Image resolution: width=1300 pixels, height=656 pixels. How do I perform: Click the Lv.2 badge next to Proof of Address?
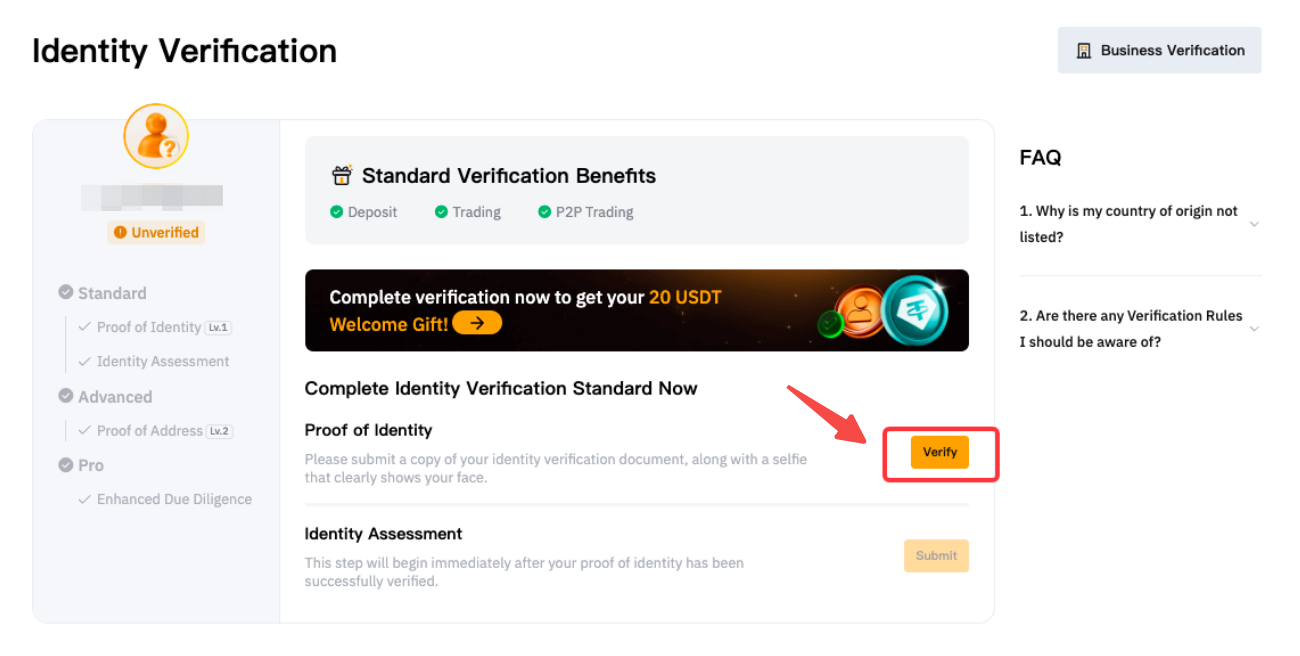(x=220, y=431)
